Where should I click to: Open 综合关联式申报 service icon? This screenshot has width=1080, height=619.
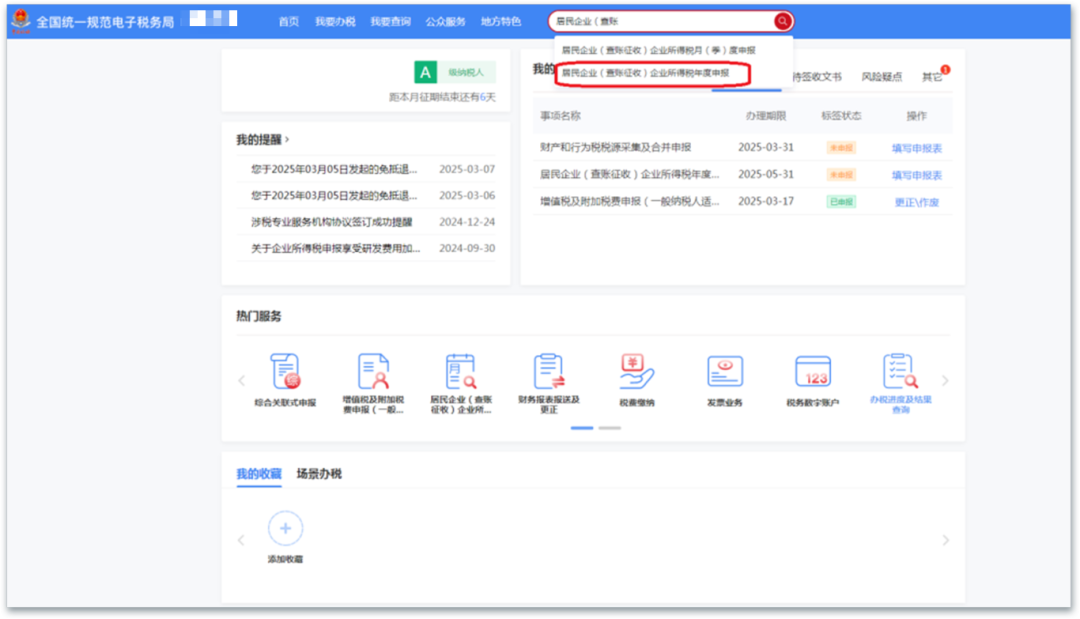coord(285,372)
